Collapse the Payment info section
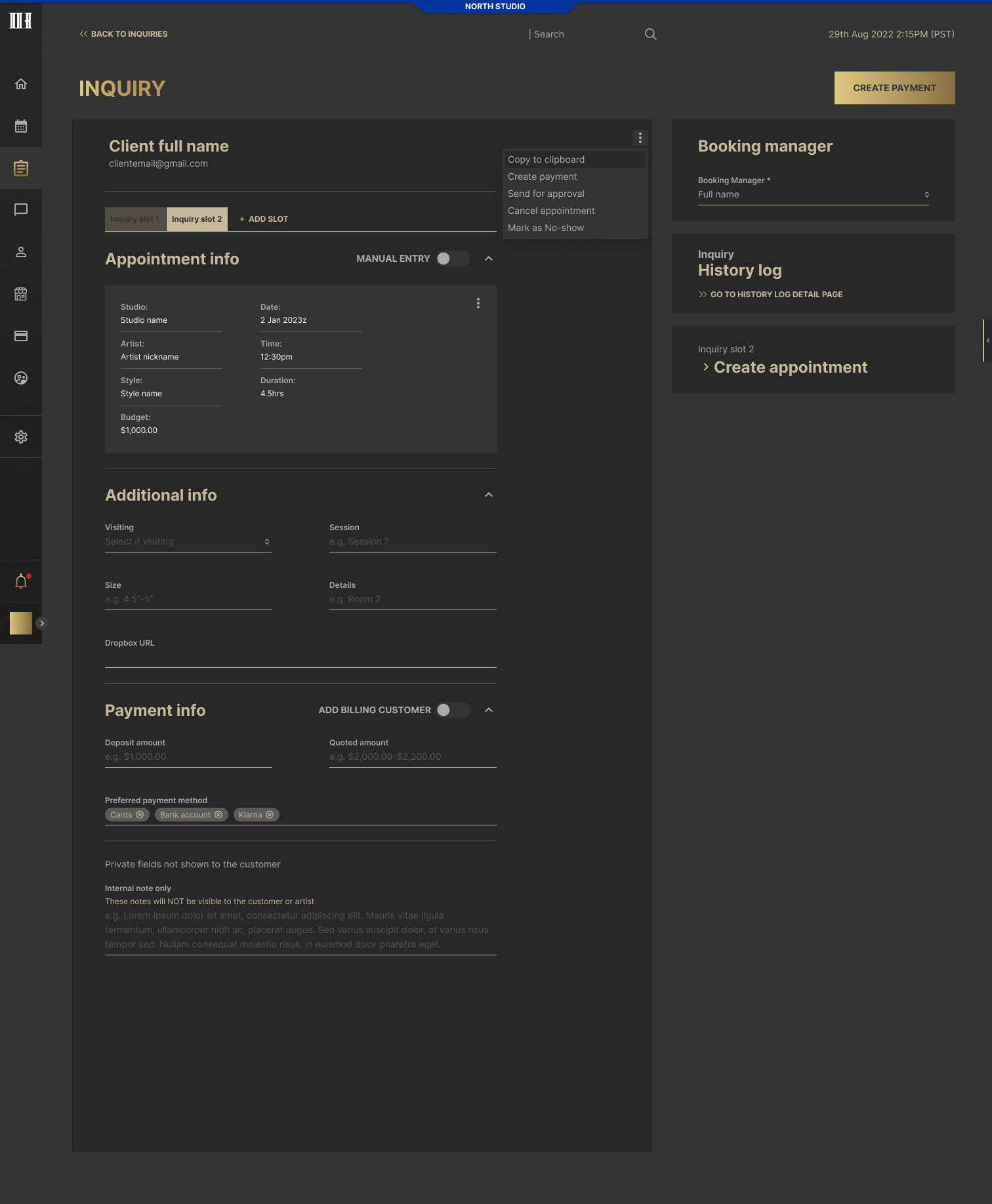Image resolution: width=992 pixels, height=1204 pixels. [489, 710]
